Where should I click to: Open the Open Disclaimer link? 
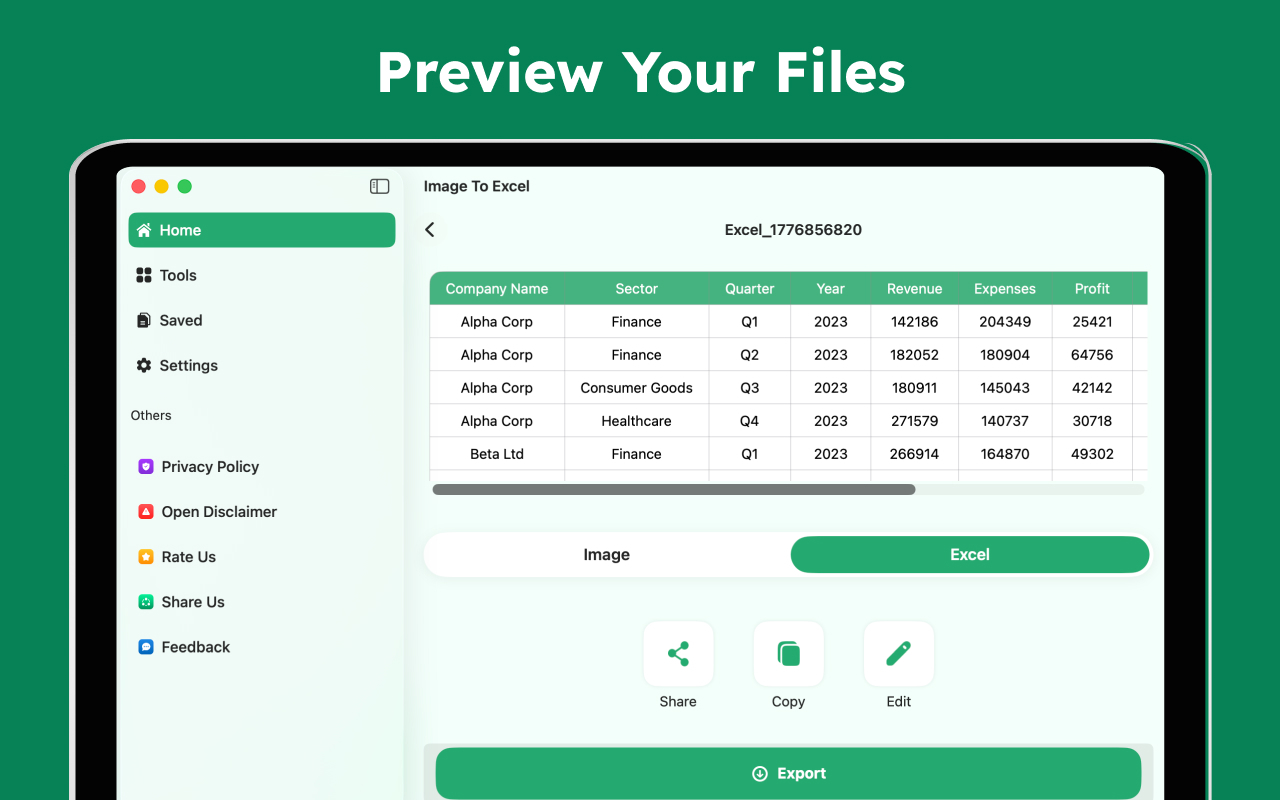[x=219, y=511]
